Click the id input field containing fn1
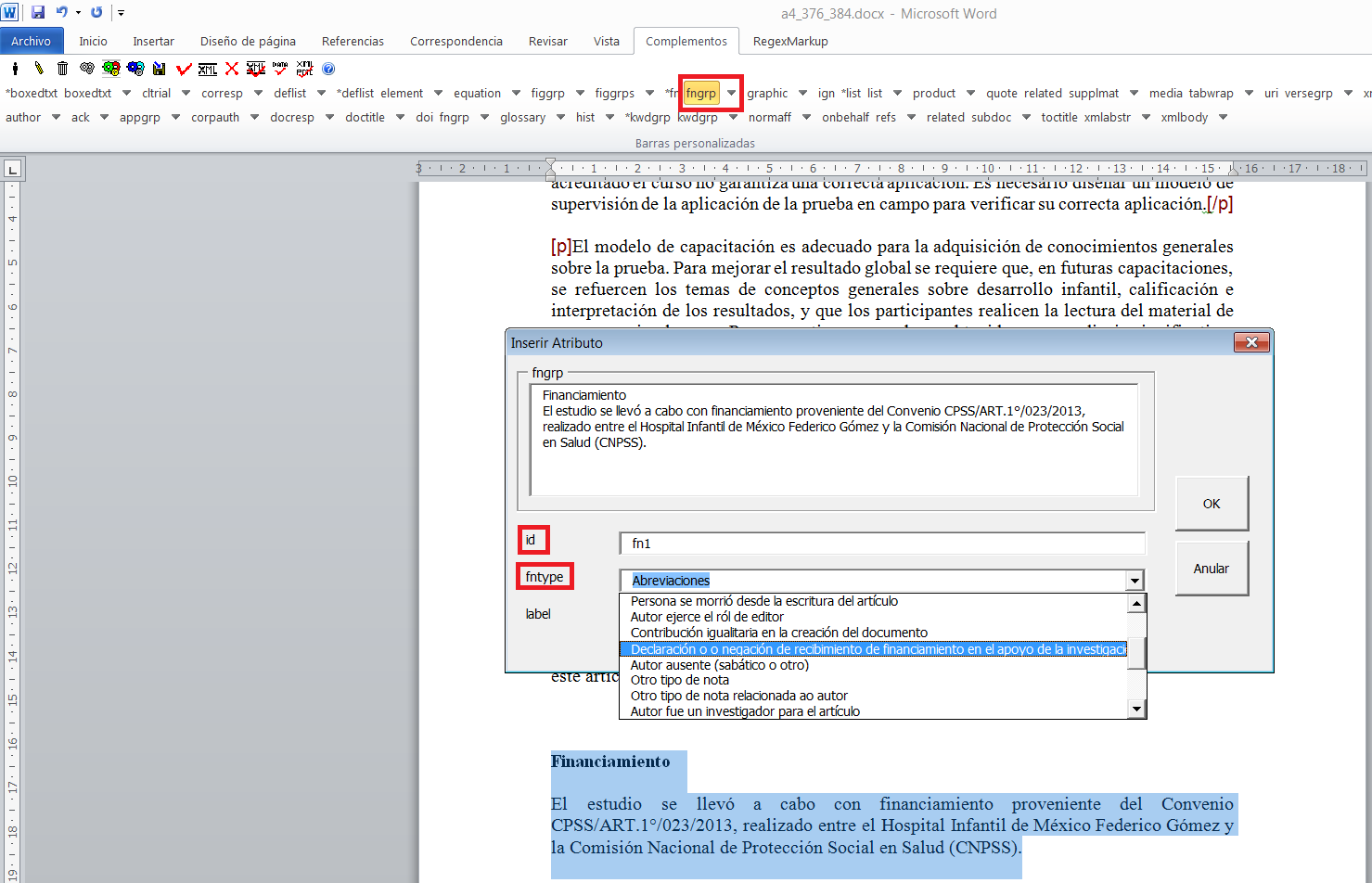The image size is (1372, 883). 881,544
